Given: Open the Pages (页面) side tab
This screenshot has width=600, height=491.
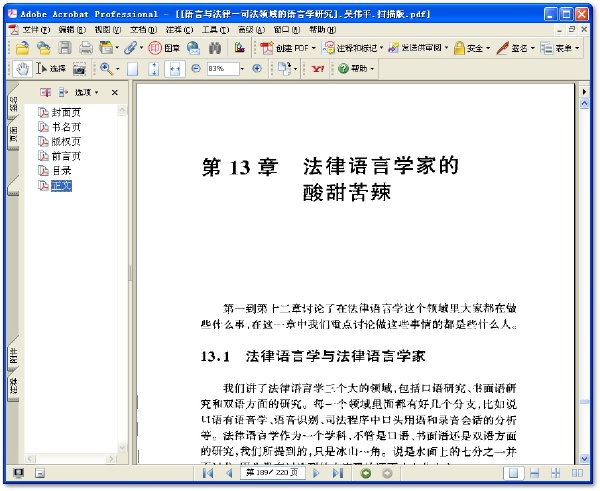Looking at the screenshot, I should 13,135.
